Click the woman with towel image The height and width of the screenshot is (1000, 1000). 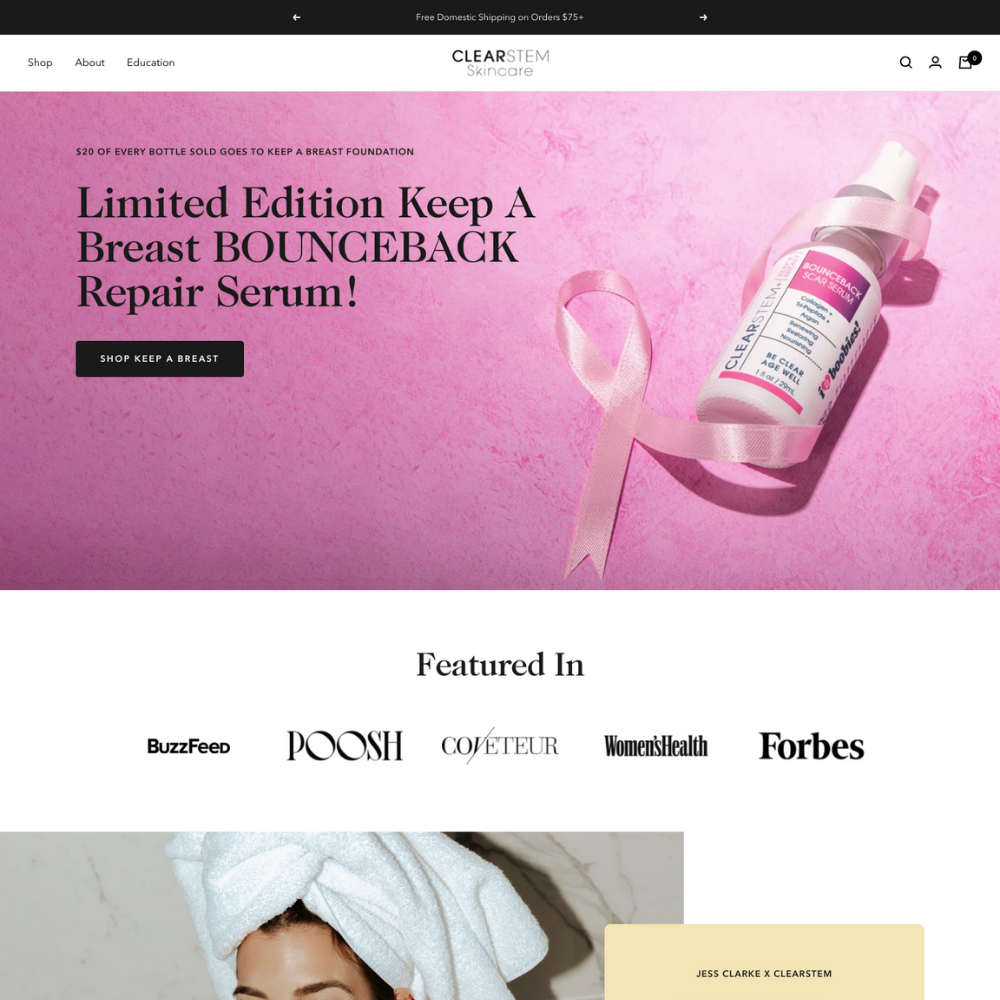(342, 916)
